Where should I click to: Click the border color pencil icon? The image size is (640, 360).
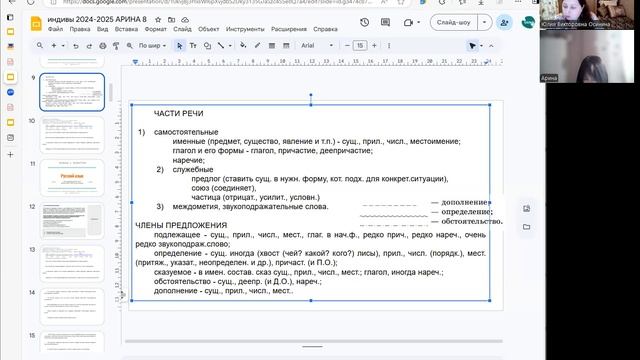(258, 46)
